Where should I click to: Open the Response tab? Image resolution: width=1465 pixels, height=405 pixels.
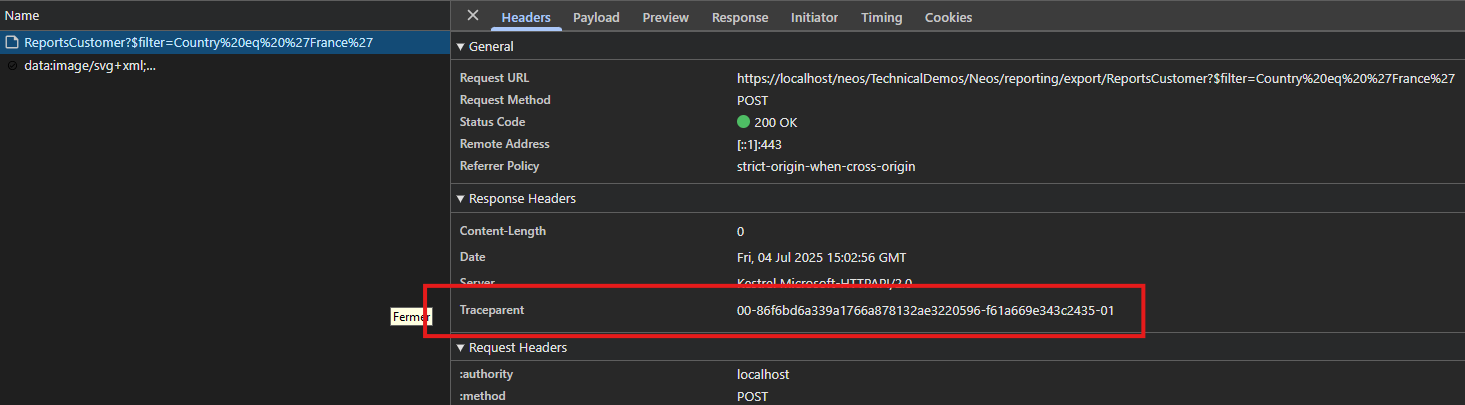click(740, 17)
